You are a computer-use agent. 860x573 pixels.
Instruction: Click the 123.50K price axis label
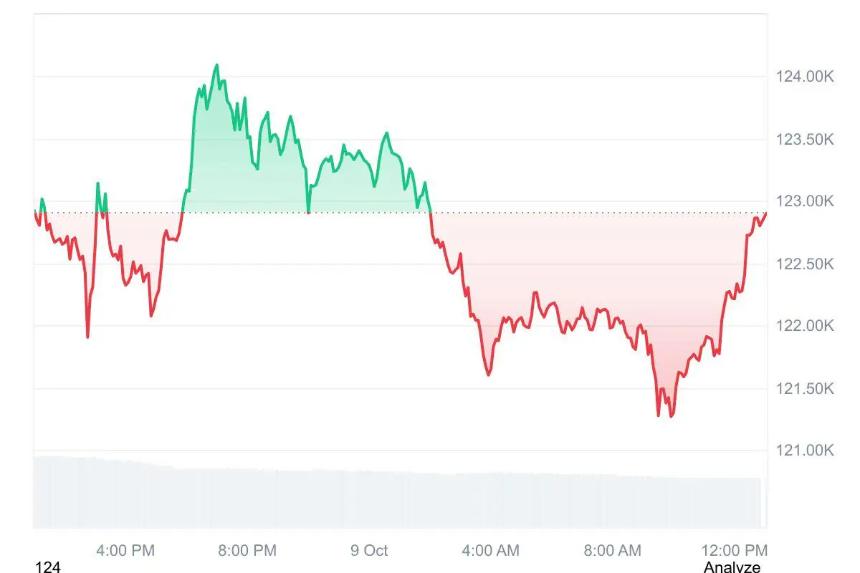[x=804, y=139]
